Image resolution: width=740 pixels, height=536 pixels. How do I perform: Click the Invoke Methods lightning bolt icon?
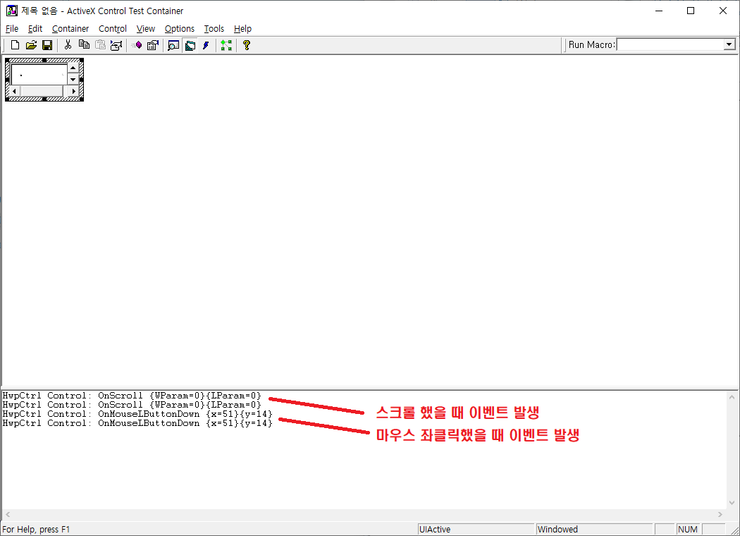[x=206, y=45]
